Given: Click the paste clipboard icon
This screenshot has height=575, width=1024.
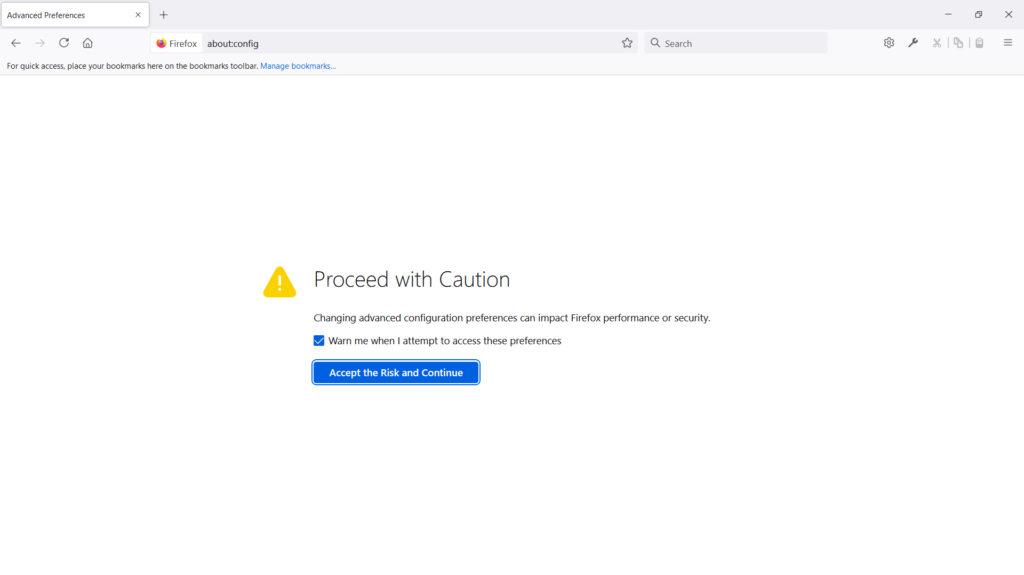Looking at the screenshot, I should coord(980,43).
